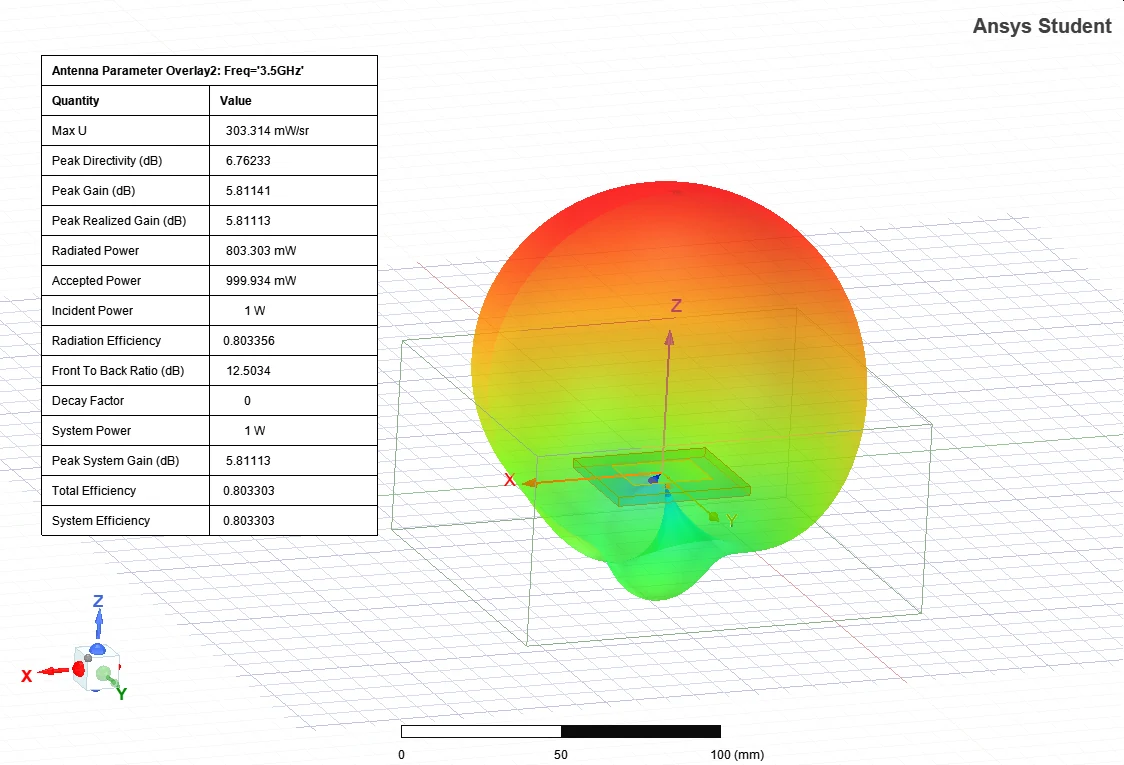Click the '100 (mm)' scale bar label
This screenshot has height=765, width=1124.
pos(738,754)
